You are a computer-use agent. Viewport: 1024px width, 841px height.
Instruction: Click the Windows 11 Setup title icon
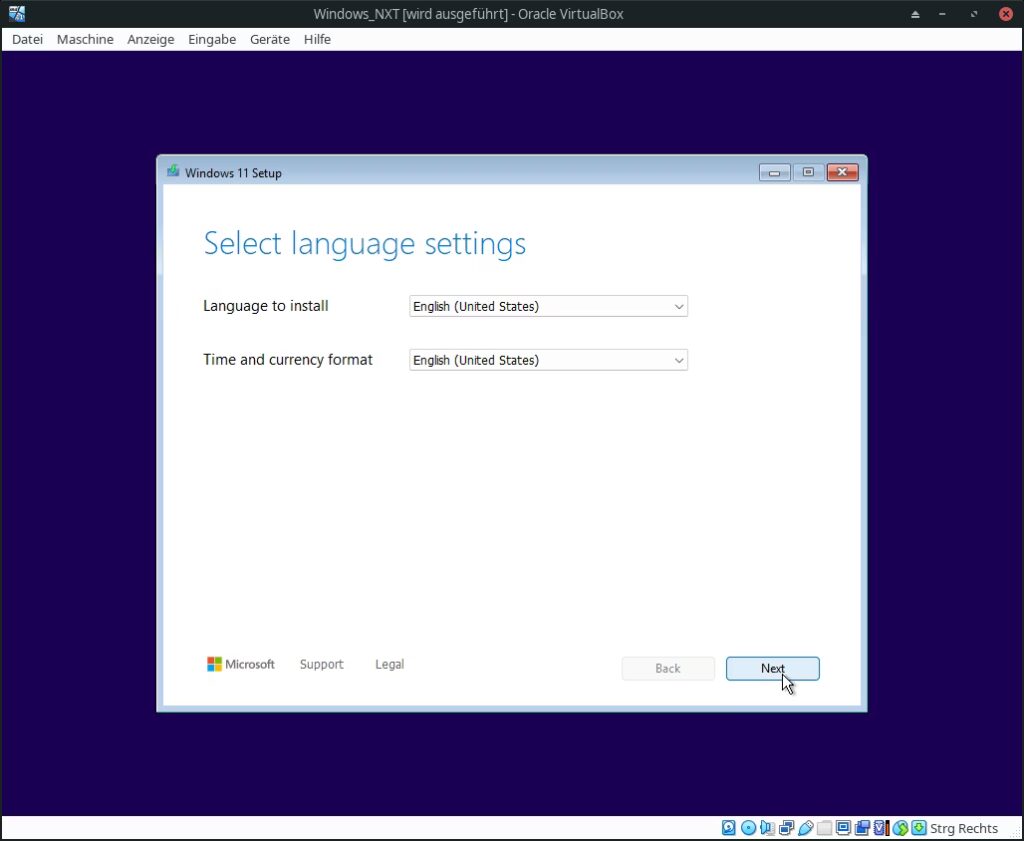click(x=173, y=172)
